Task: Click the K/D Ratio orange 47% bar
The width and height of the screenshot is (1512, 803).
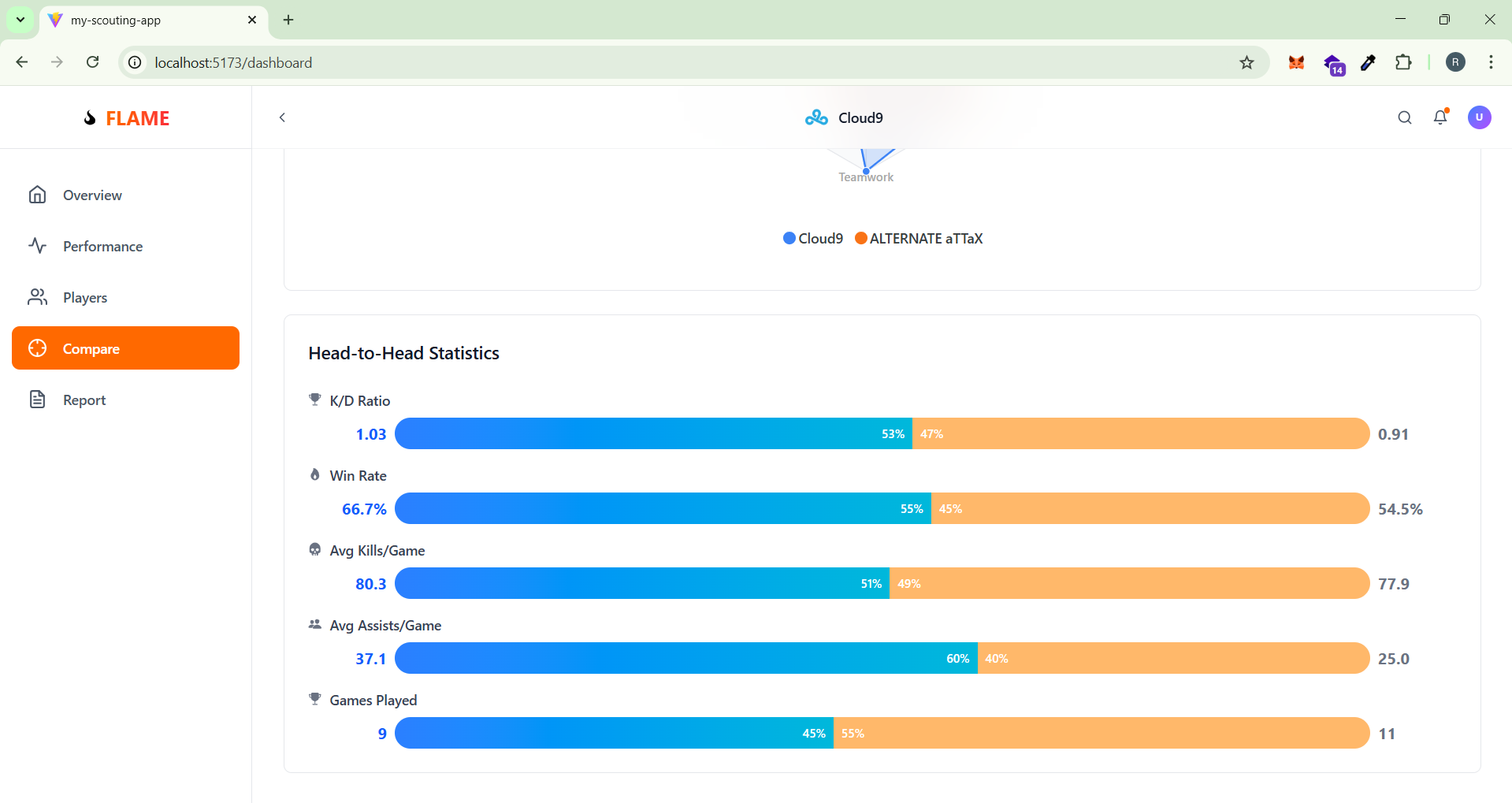Action: [x=1141, y=433]
